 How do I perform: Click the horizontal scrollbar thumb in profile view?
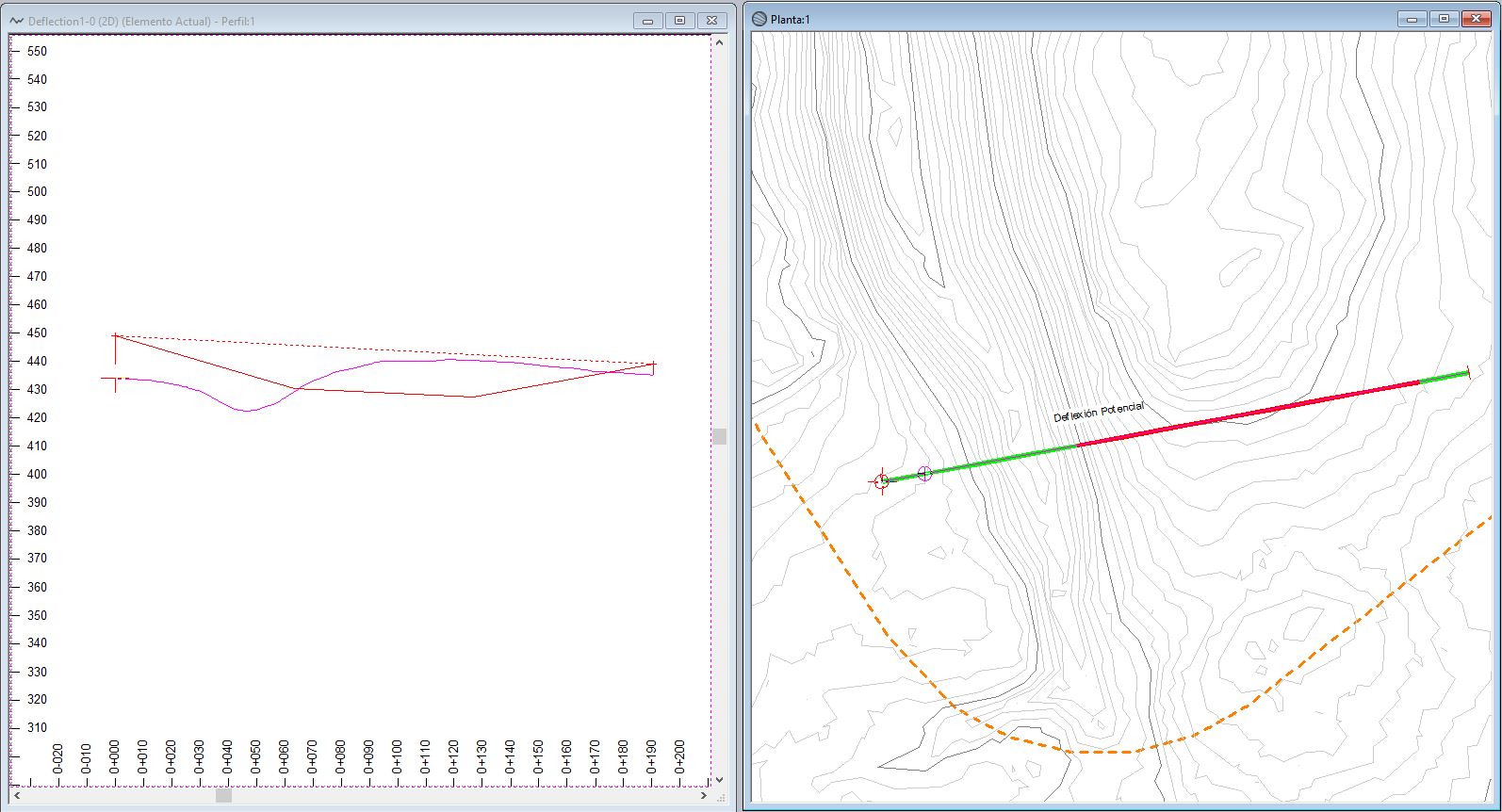[x=223, y=796]
